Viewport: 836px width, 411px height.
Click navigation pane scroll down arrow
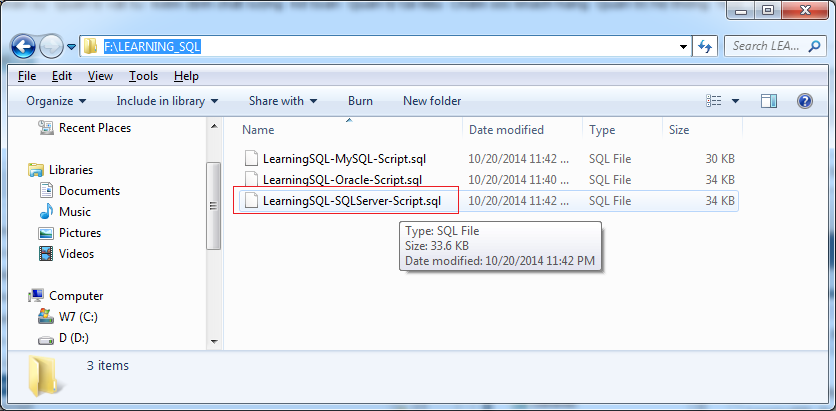tap(214, 342)
